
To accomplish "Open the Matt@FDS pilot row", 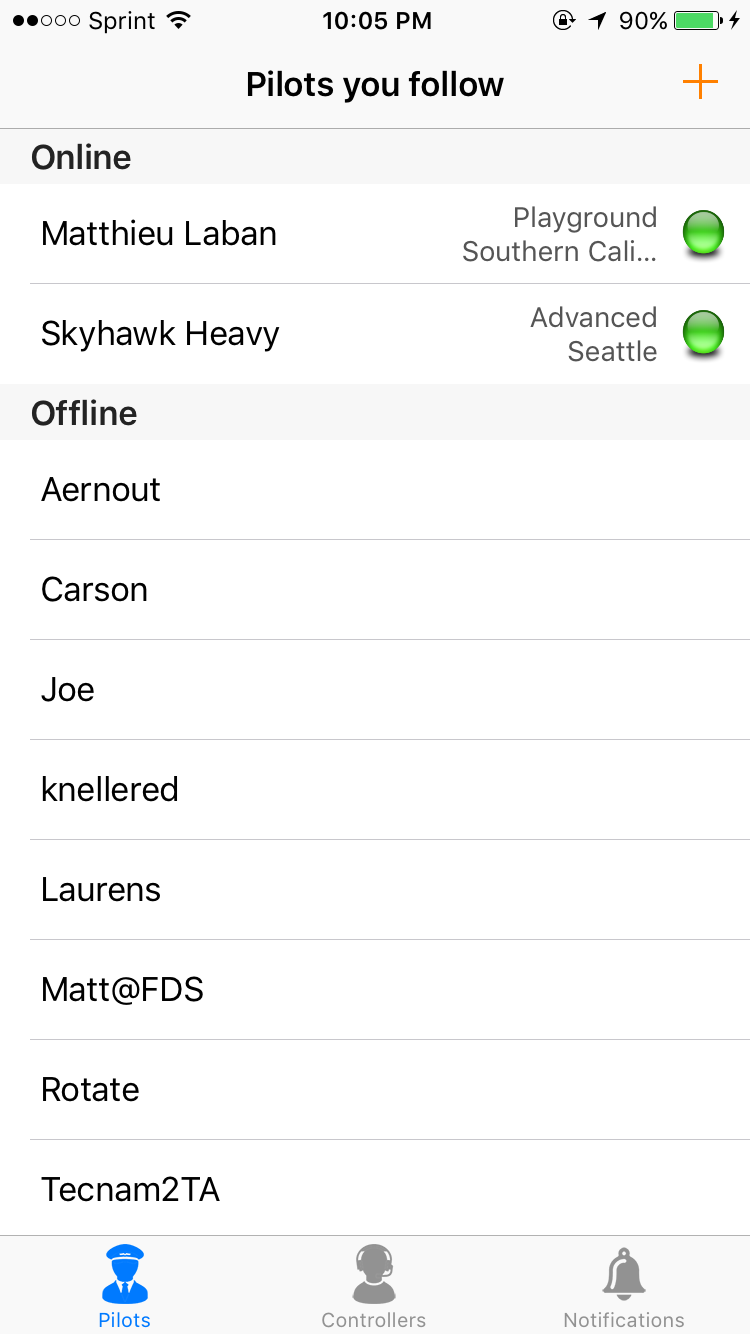I will [123, 990].
